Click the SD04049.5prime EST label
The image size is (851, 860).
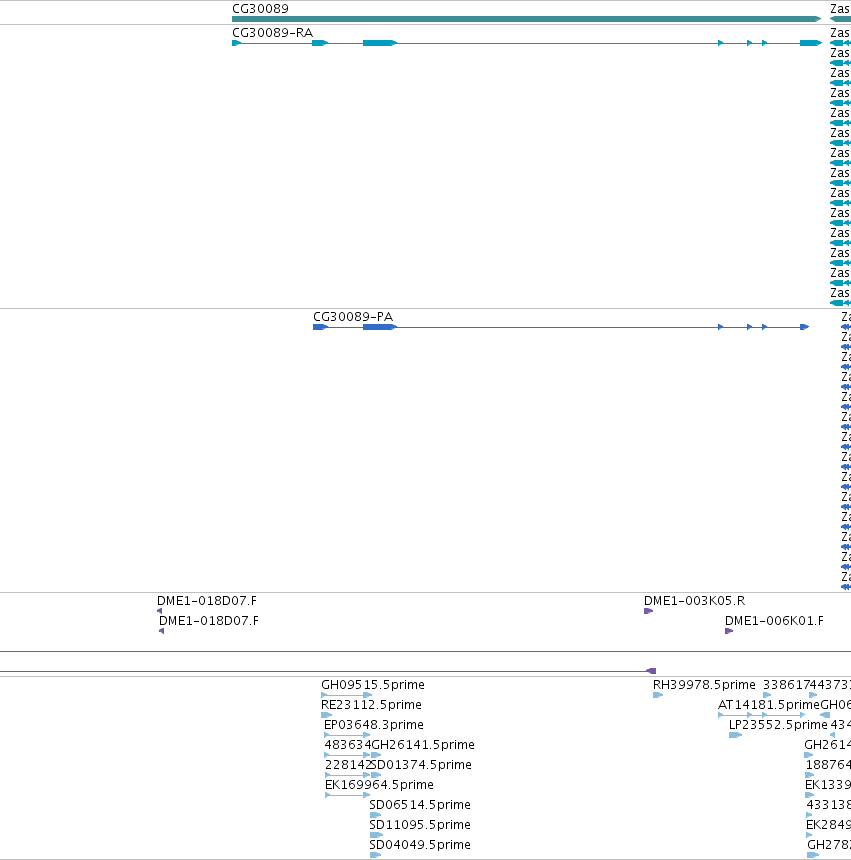point(419,845)
